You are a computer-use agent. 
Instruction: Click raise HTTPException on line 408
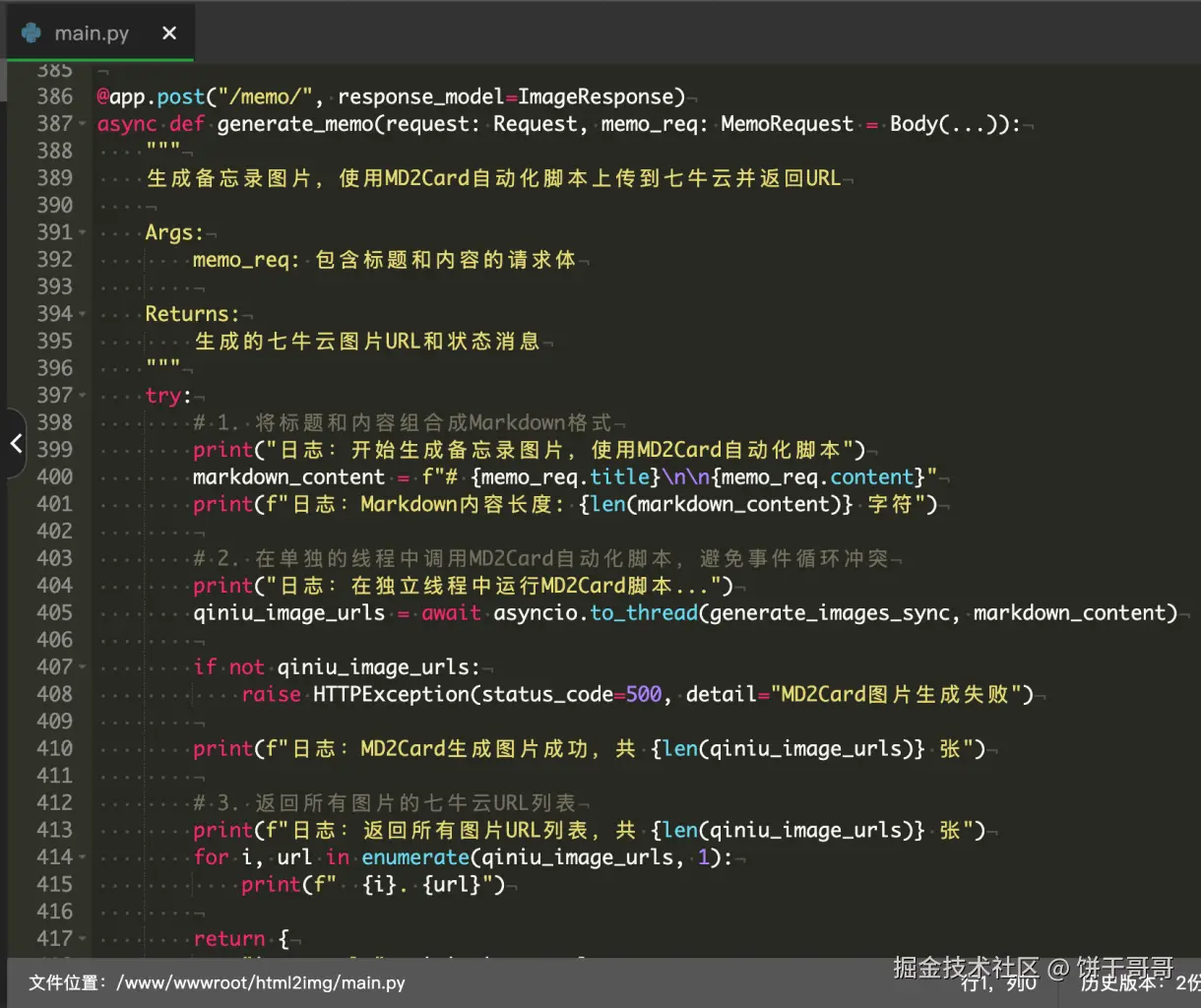355,694
